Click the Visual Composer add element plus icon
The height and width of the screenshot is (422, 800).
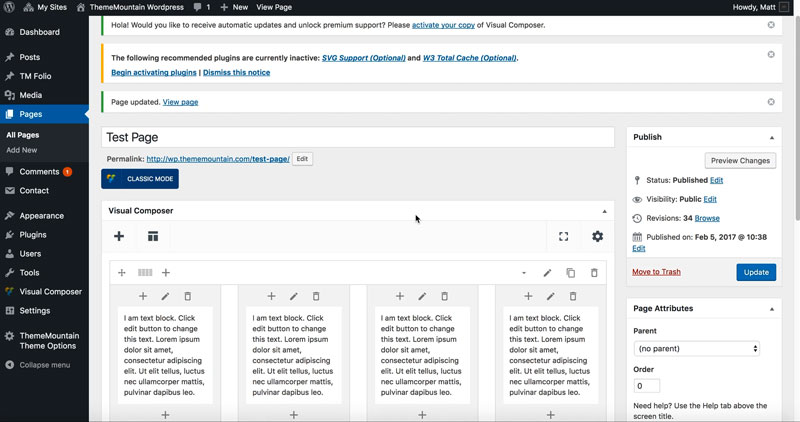(119, 236)
